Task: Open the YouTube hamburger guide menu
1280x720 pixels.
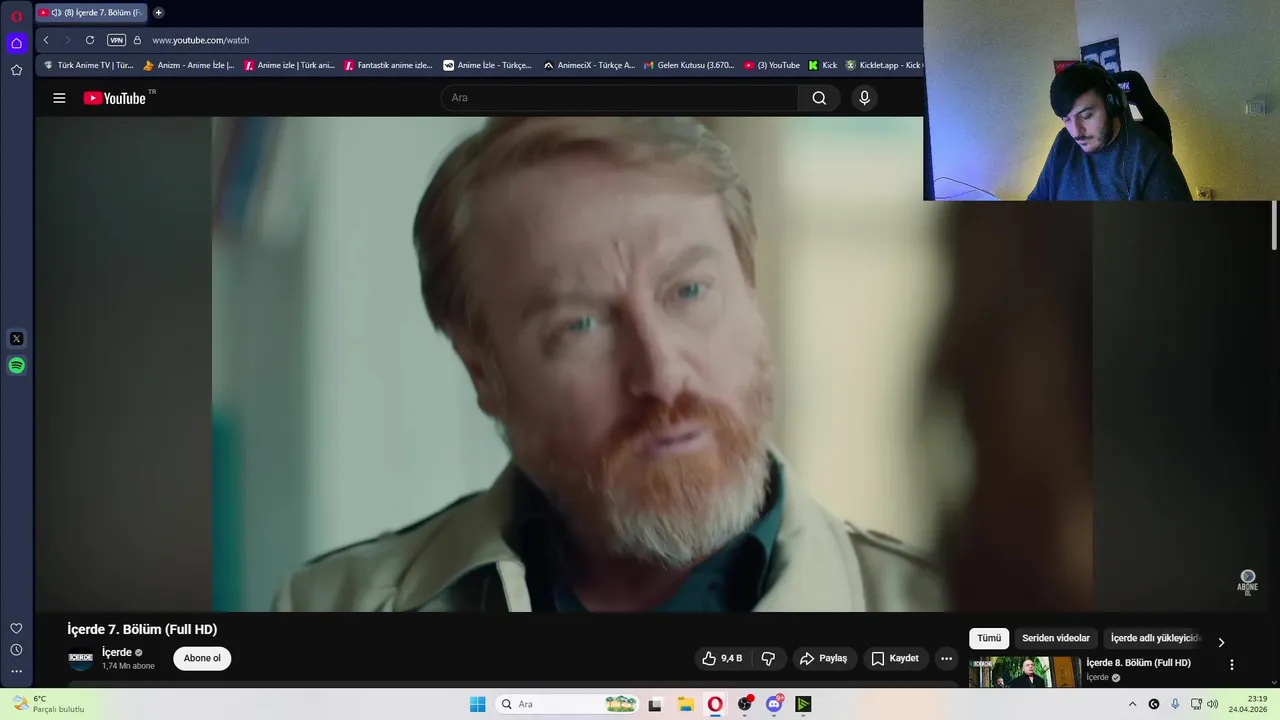Action: coord(59,98)
